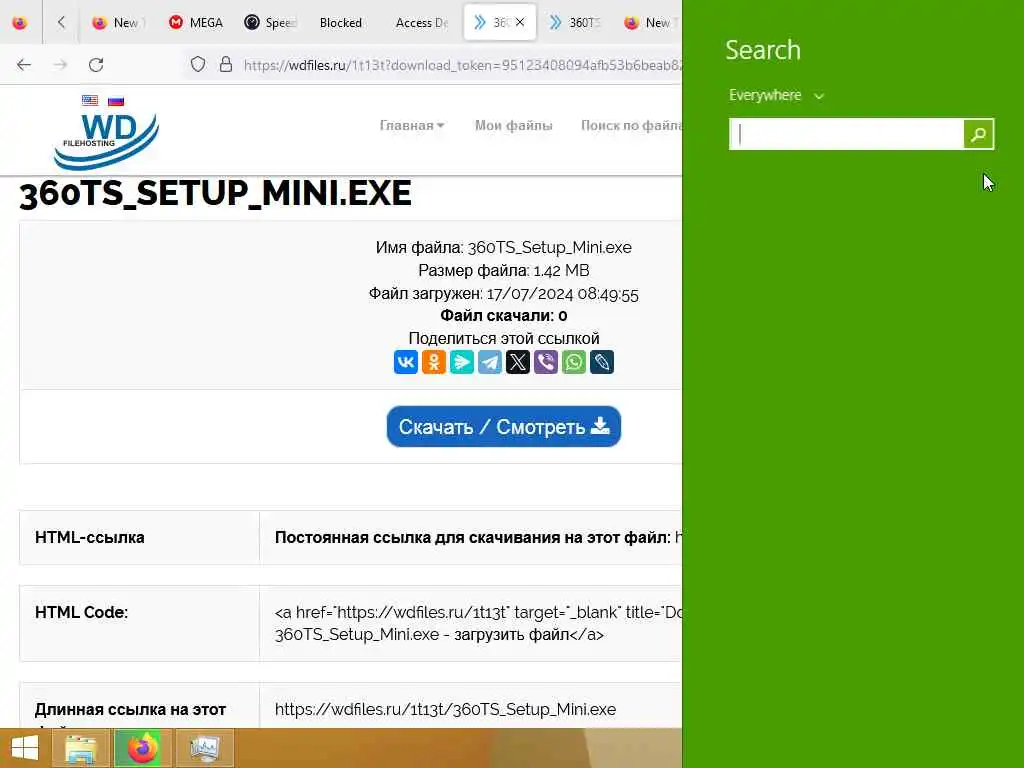Switch site language with the Russian flag
The height and width of the screenshot is (768, 1024).
(x=116, y=101)
